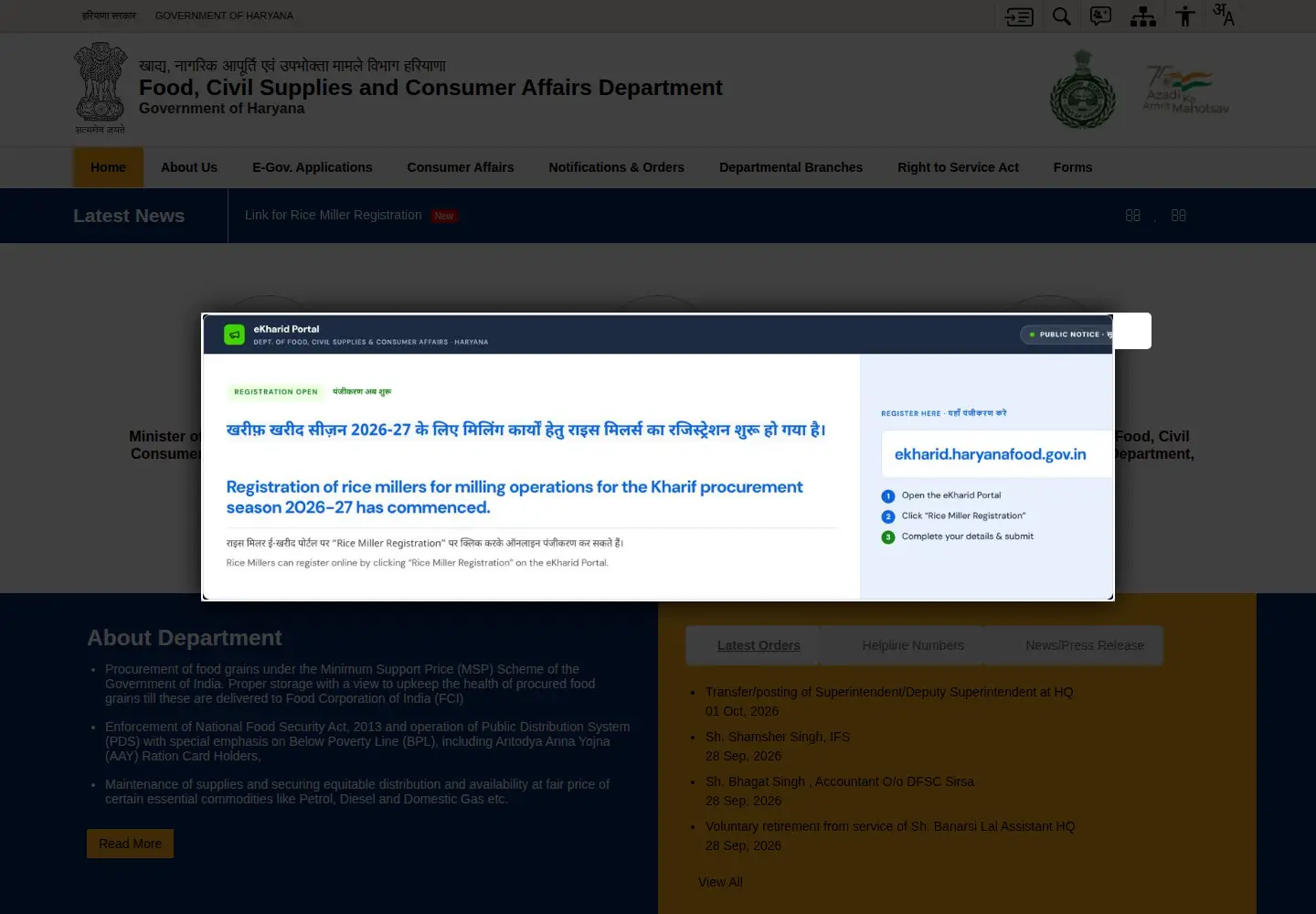Open the site search magnifier icon
Viewport: 1316px width, 914px height.
point(1062,16)
